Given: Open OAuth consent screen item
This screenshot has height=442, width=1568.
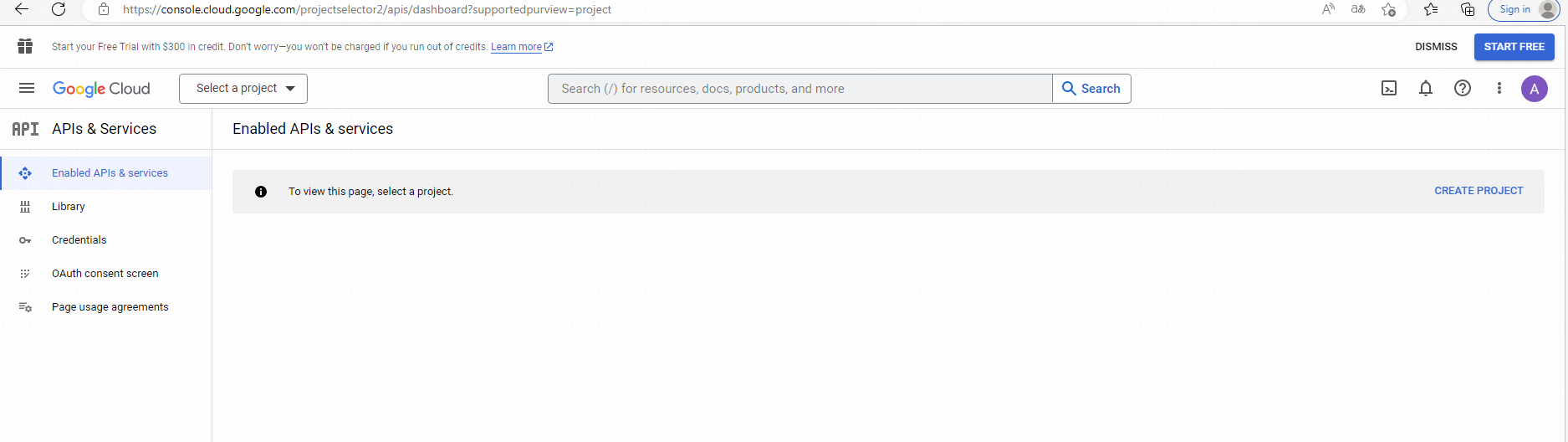Looking at the screenshot, I should (106, 274).
